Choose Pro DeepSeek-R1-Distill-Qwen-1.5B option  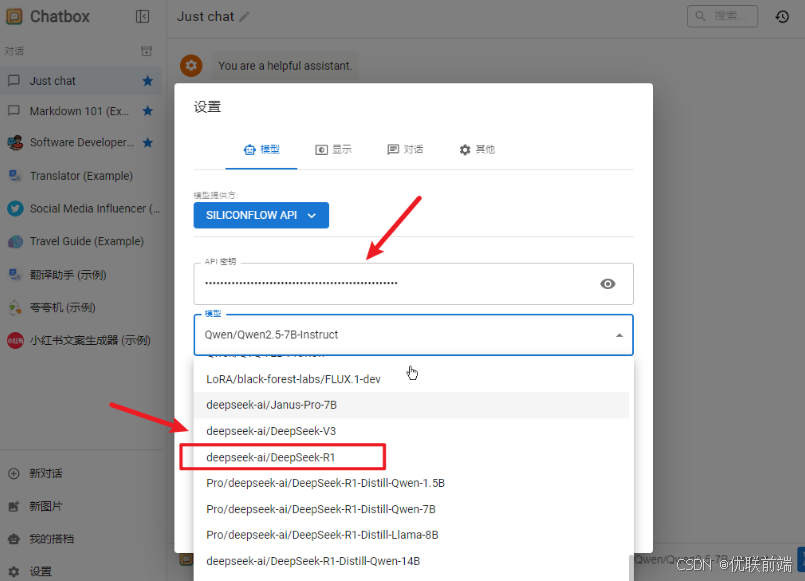(x=411, y=483)
